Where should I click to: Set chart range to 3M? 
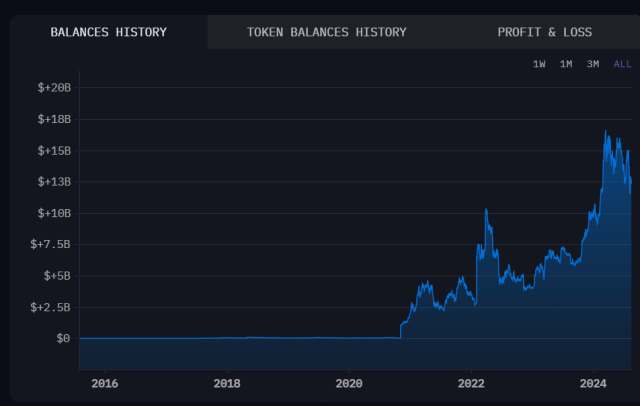coord(593,64)
